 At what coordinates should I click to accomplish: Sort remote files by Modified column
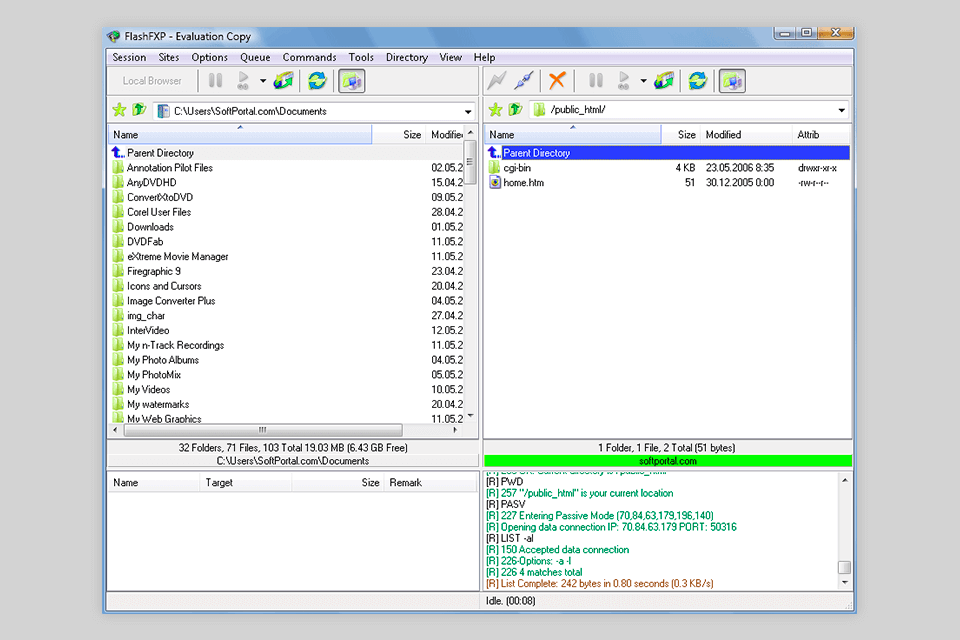pyautogui.click(x=746, y=135)
